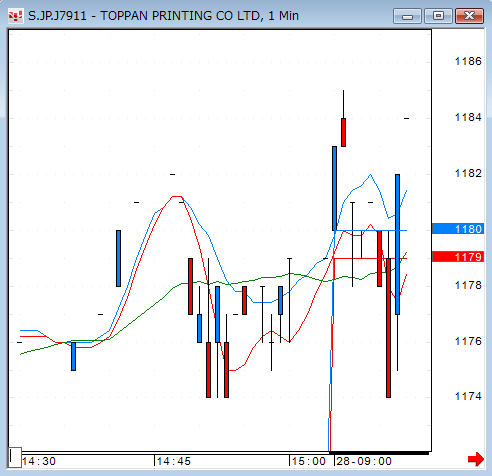Click the red scroll-right arrow icon
492x476 pixels.
(476, 459)
